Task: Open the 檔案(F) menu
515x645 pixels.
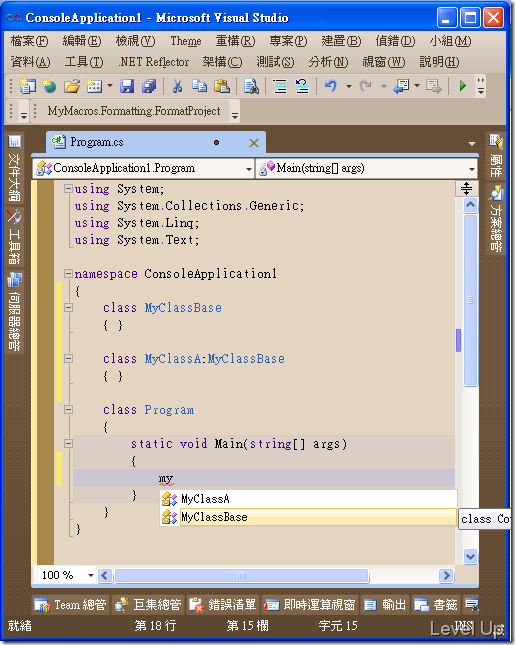Action: coord(29,41)
